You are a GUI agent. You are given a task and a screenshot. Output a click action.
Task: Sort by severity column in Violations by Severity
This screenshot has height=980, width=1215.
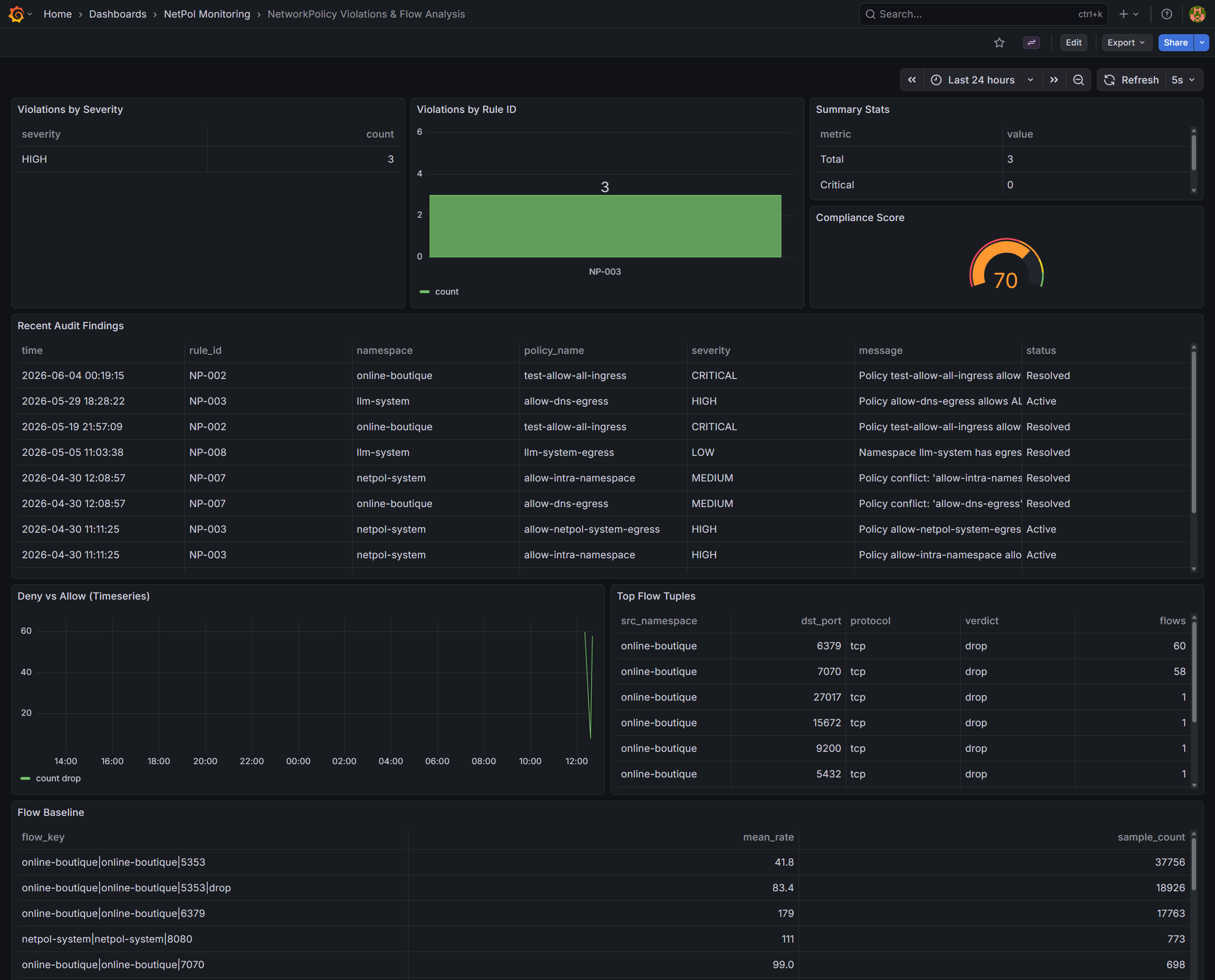[41, 134]
